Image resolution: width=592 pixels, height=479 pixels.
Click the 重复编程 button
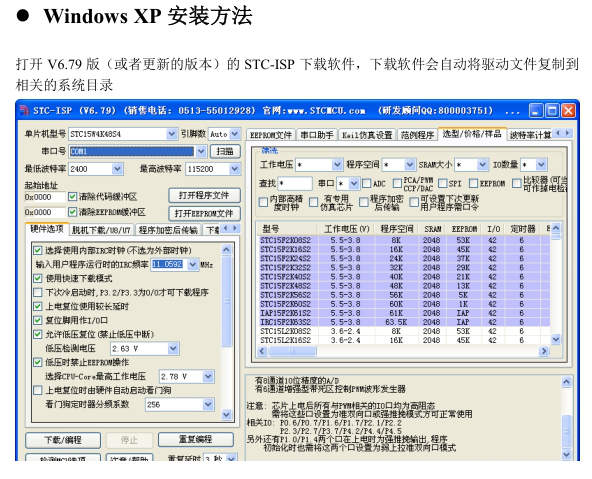[x=196, y=439]
